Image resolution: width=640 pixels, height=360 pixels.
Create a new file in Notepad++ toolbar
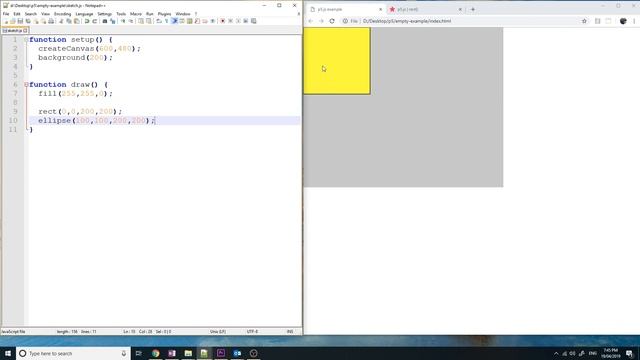click(6, 21)
